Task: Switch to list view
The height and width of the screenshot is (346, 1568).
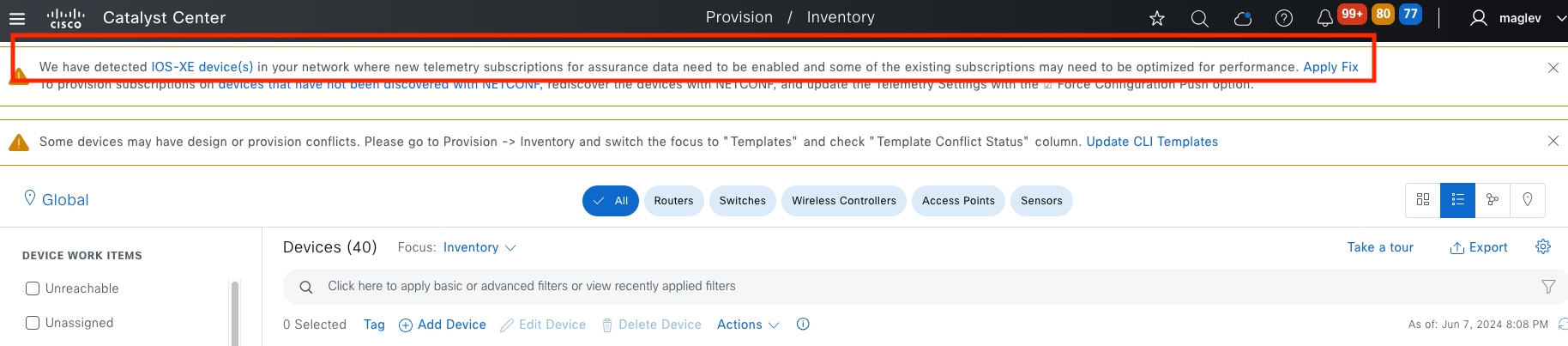Action: 1458,200
